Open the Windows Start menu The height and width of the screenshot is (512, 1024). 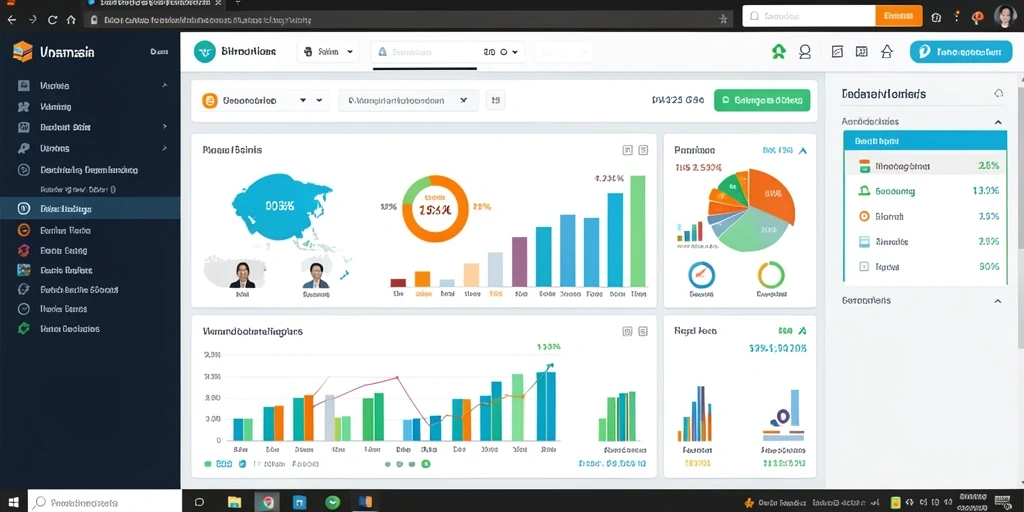pyautogui.click(x=13, y=502)
